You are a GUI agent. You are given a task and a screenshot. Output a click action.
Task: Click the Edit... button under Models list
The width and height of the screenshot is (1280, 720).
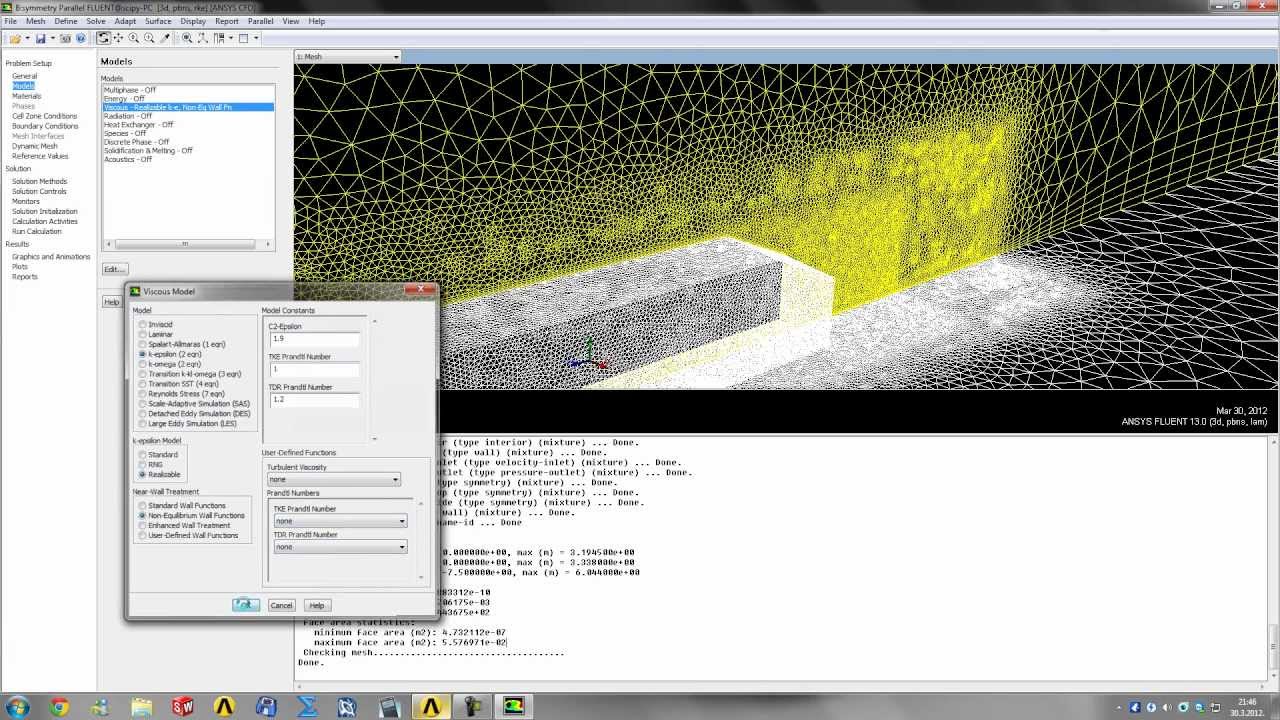coord(113,269)
